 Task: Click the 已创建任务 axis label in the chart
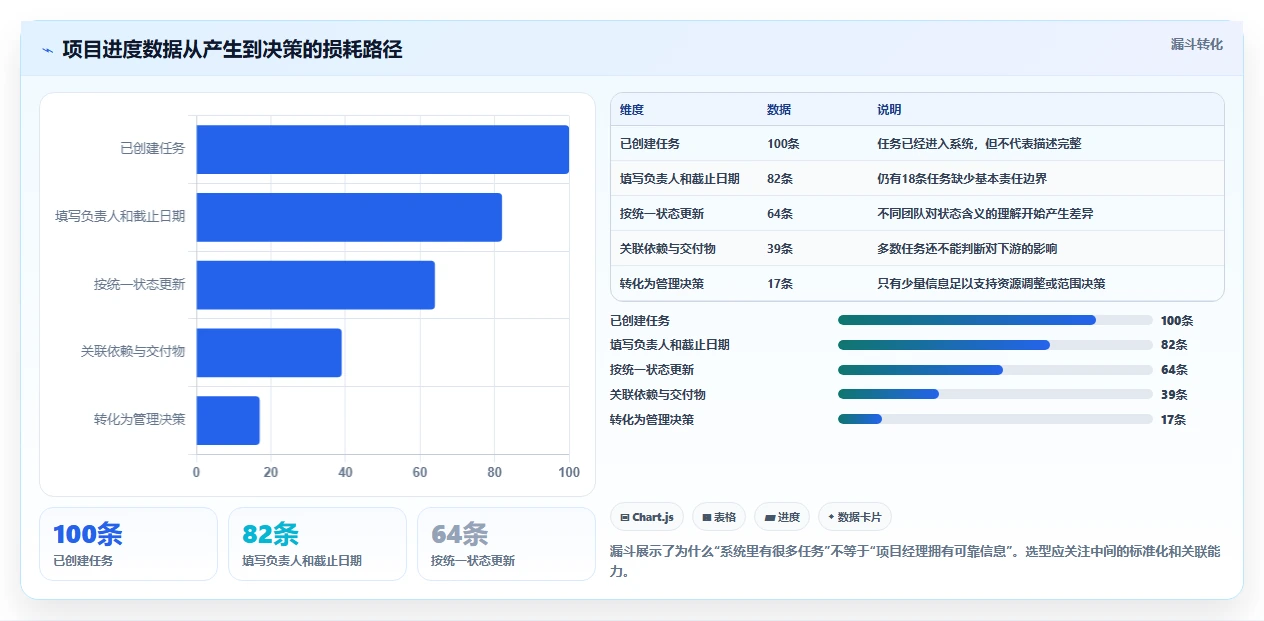(153, 149)
